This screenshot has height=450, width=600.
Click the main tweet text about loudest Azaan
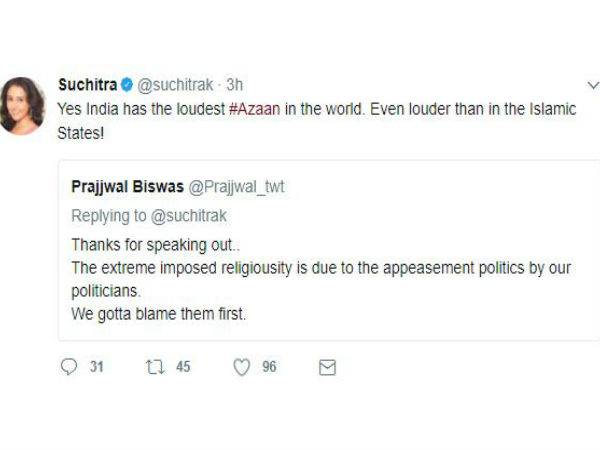(x=316, y=121)
